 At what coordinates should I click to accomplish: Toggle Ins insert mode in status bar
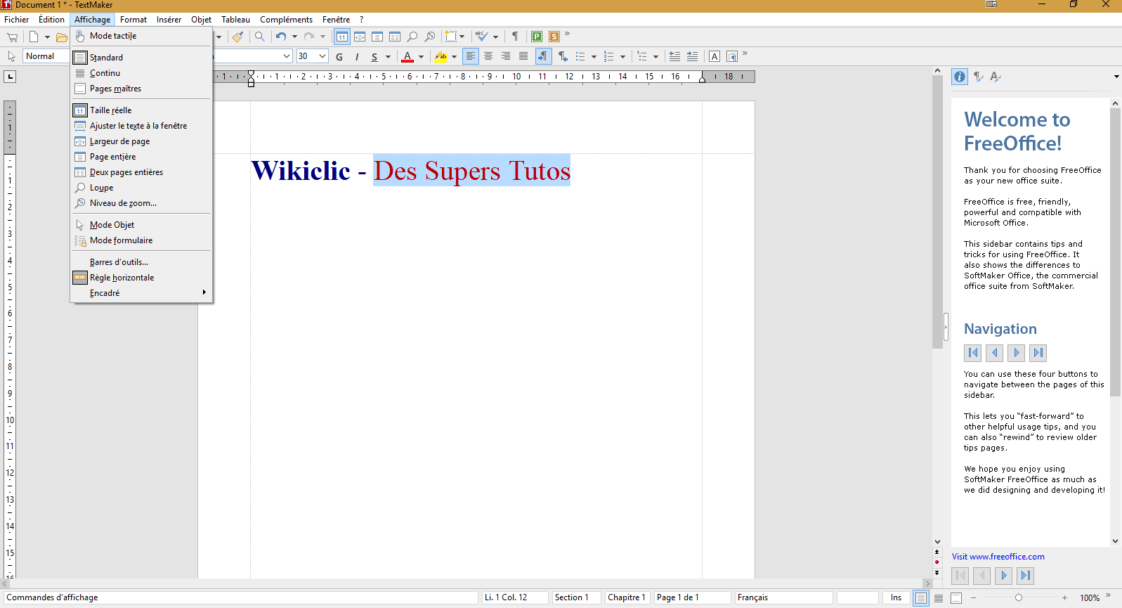(896, 597)
